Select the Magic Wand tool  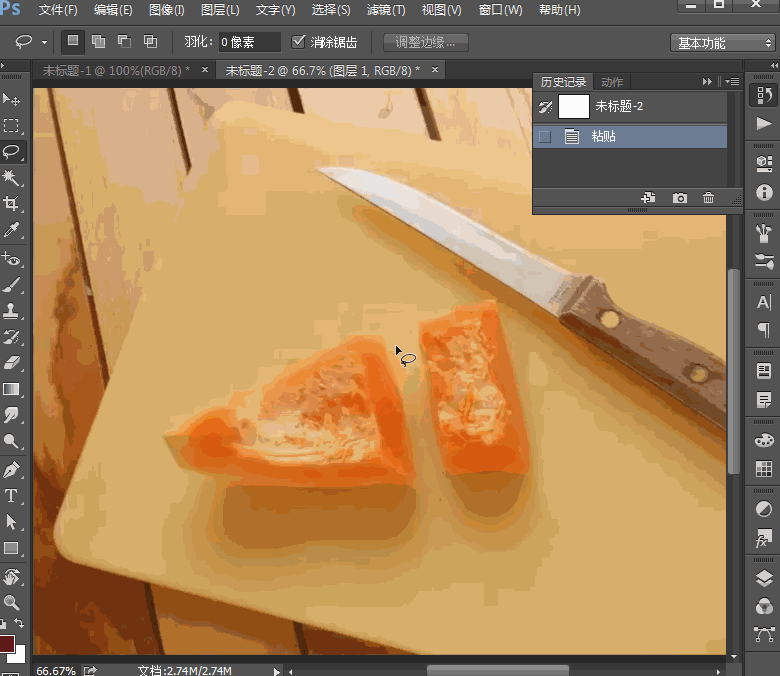pyautogui.click(x=11, y=177)
